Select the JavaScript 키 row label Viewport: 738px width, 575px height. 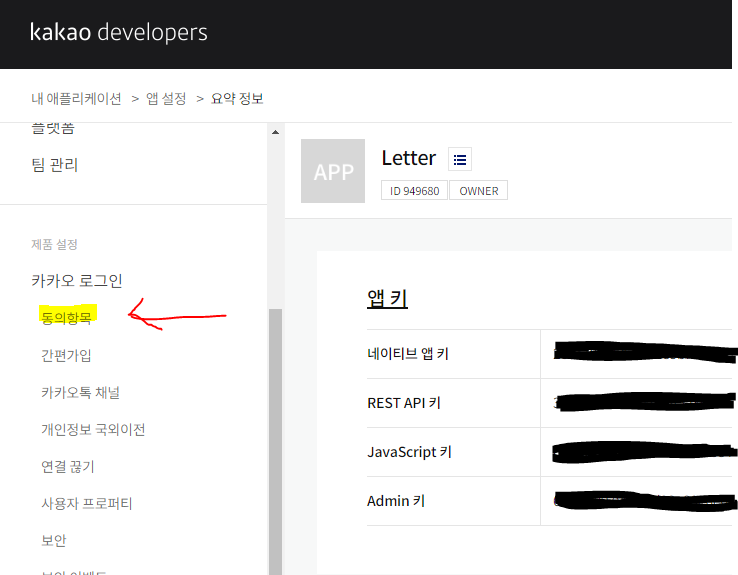click(x=409, y=452)
